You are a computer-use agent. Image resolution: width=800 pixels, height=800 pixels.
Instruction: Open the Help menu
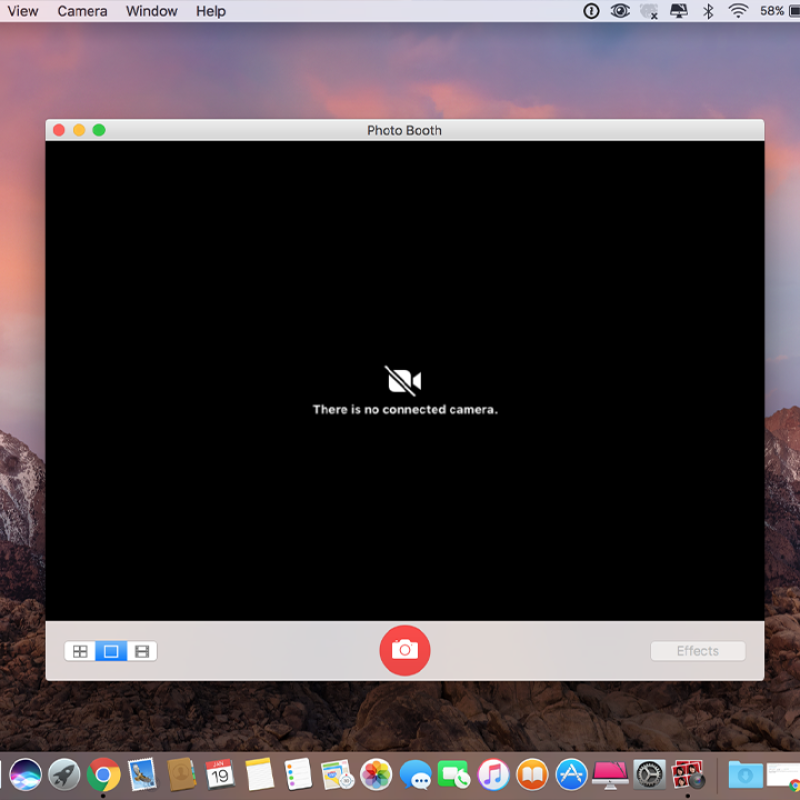(211, 11)
